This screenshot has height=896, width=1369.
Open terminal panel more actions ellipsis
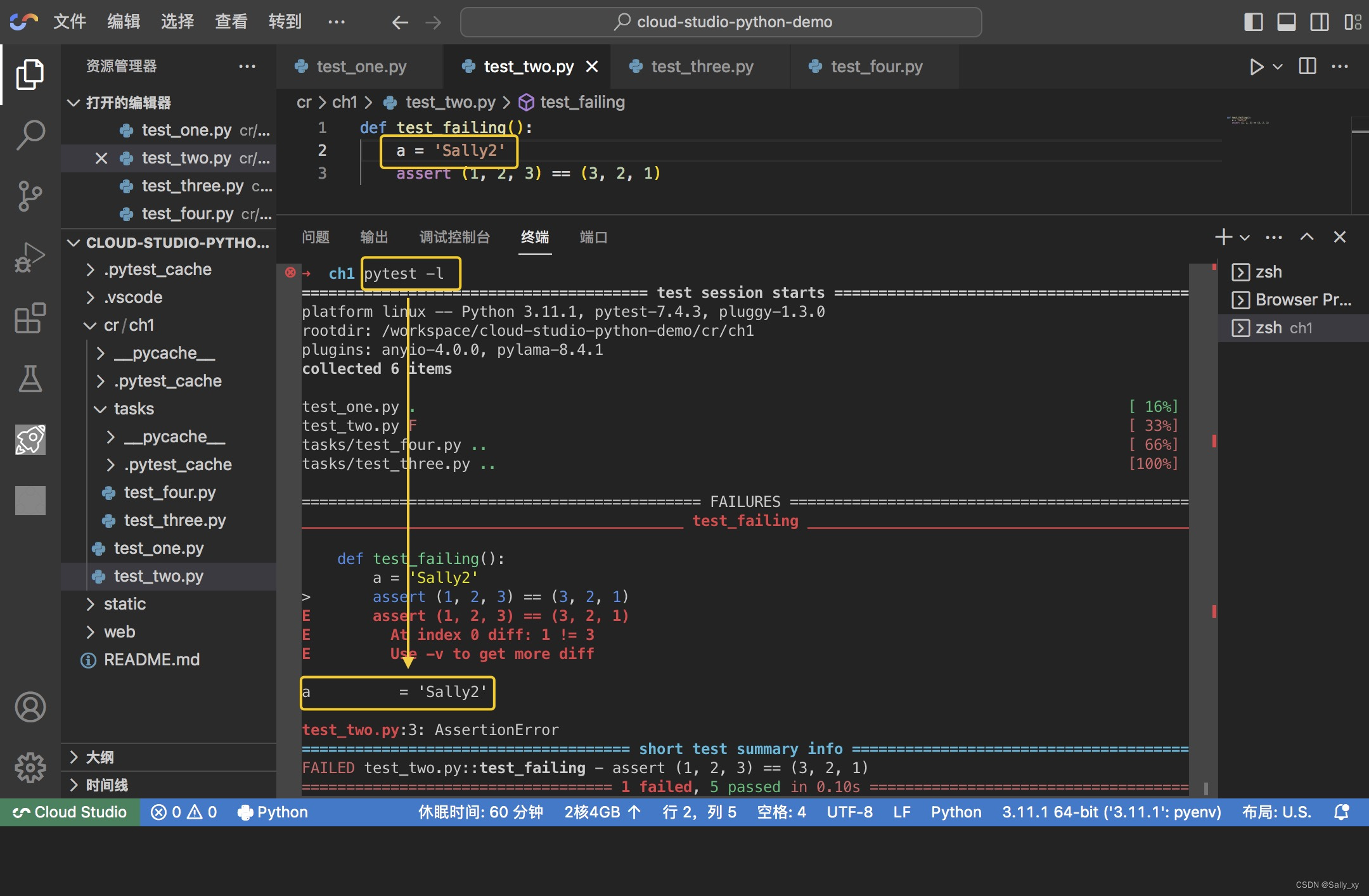(x=1274, y=238)
